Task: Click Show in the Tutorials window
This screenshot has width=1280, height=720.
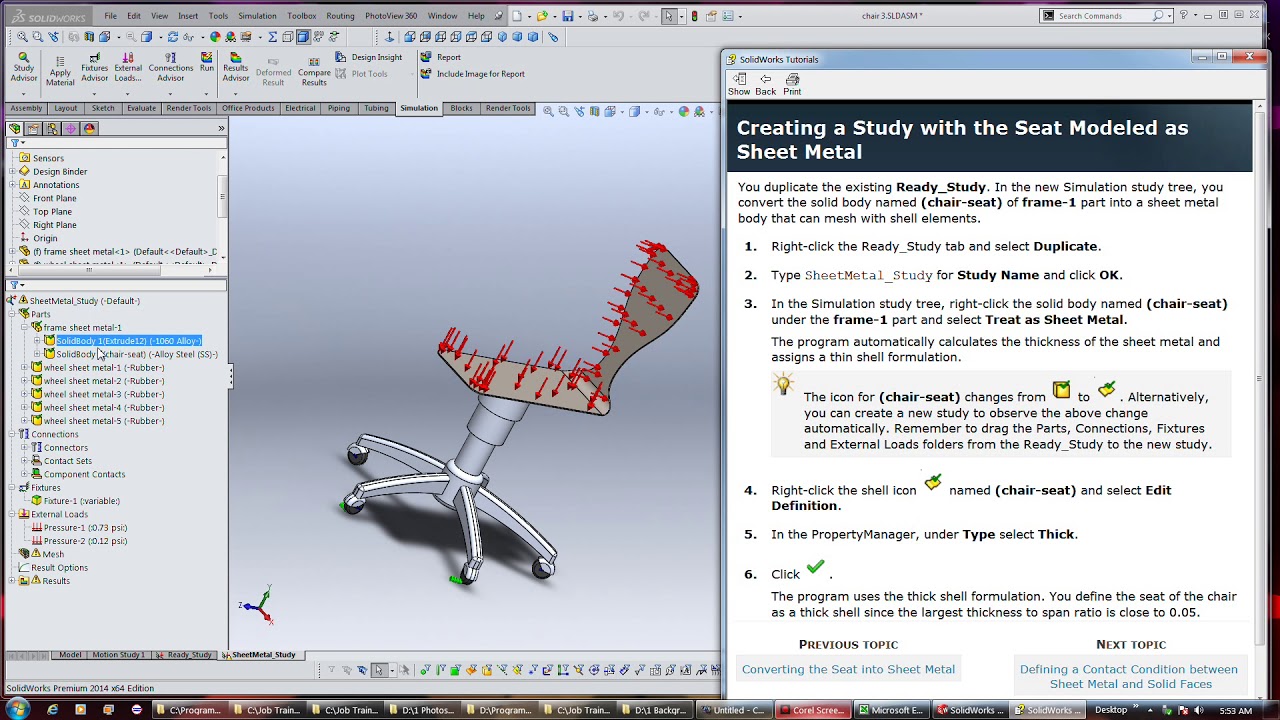Action: click(x=739, y=85)
